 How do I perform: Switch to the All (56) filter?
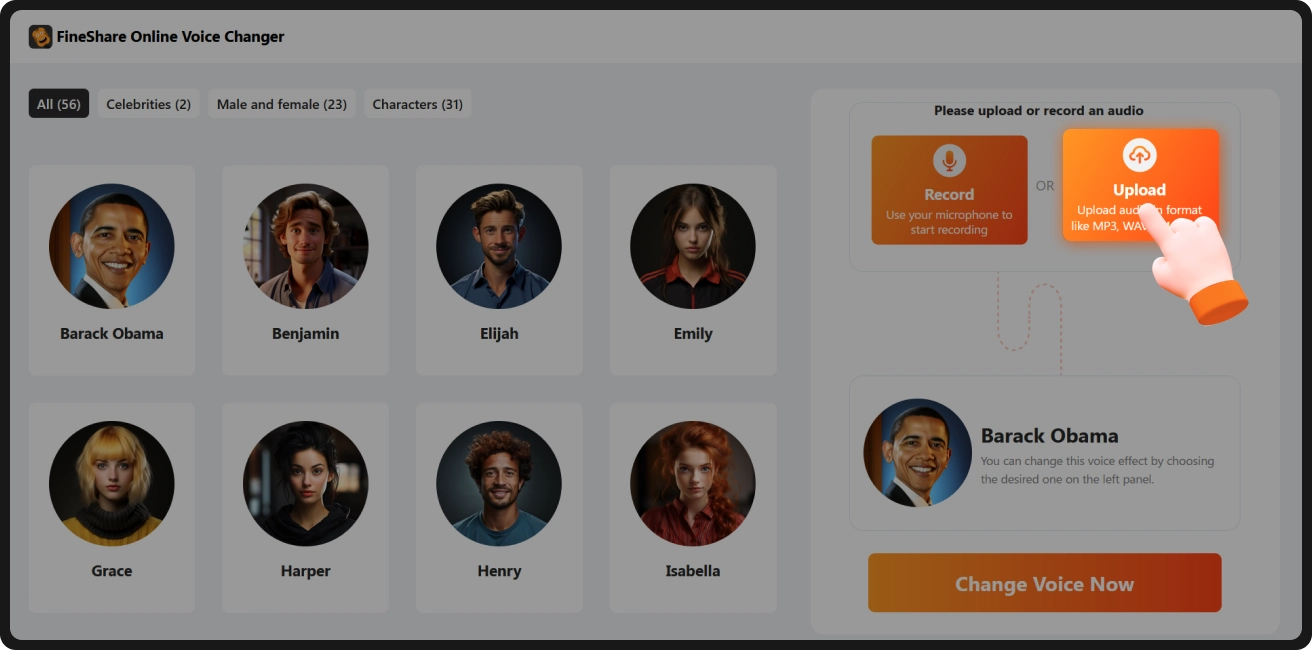[x=59, y=104]
